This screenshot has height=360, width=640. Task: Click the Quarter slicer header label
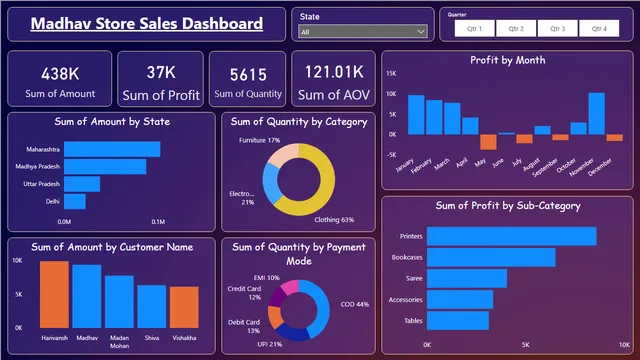457,15
